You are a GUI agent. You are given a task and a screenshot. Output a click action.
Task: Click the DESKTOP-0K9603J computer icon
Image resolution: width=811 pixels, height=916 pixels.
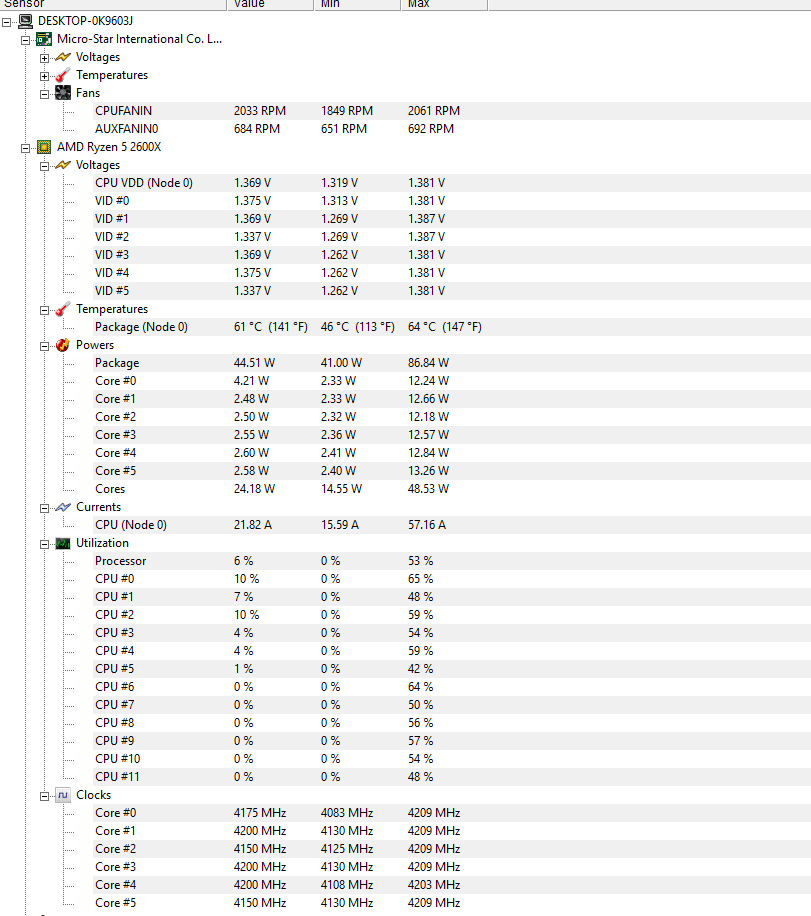point(25,21)
